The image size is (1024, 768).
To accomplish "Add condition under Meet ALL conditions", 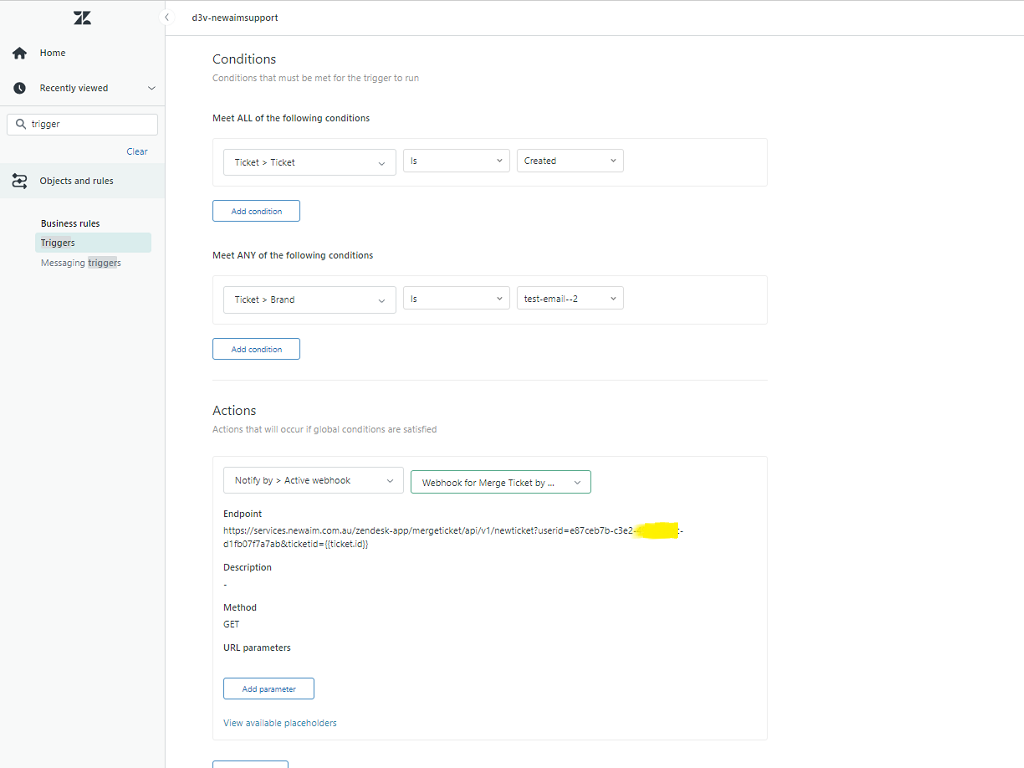I will tap(256, 211).
